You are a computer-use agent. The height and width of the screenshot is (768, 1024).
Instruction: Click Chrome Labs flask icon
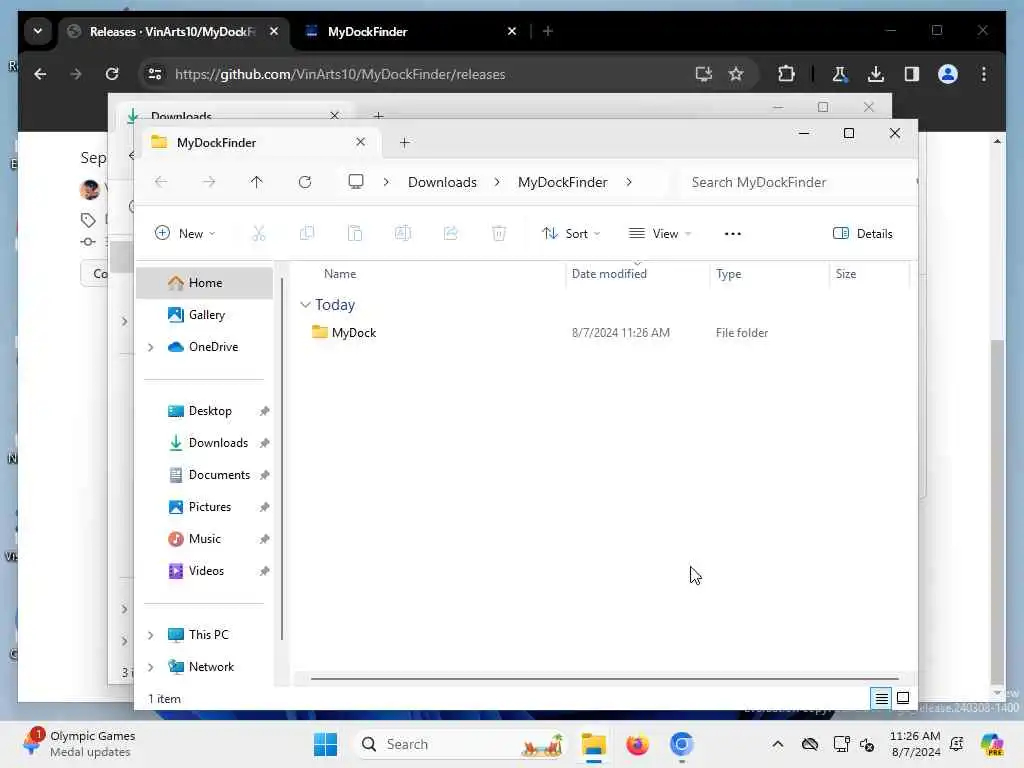840,74
